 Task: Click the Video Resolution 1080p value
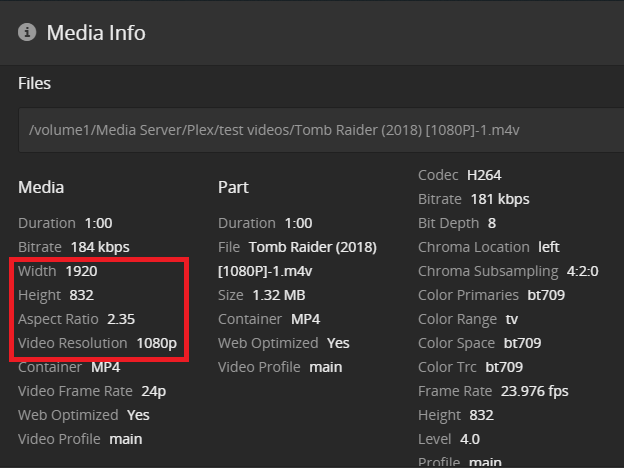157,343
